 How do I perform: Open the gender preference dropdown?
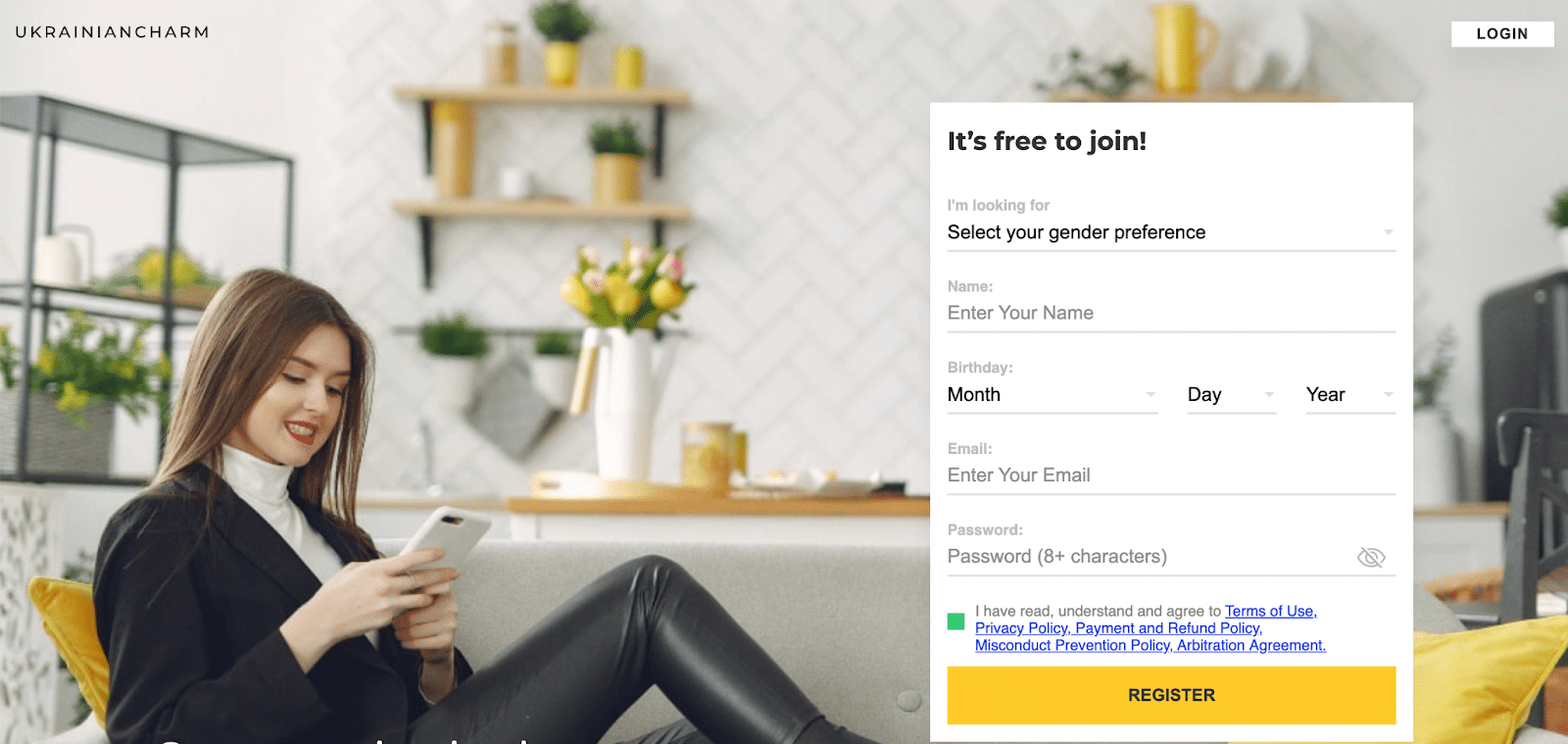click(x=1171, y=232)
